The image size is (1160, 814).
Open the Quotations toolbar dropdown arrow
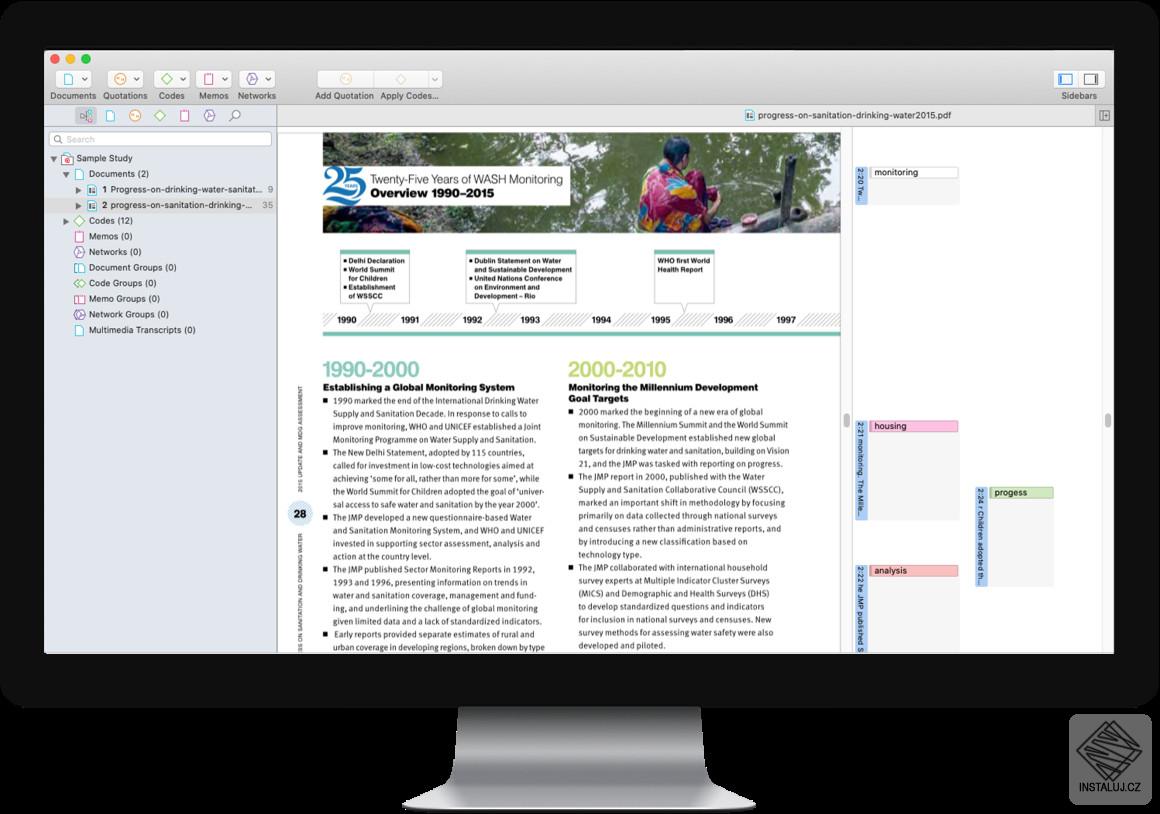point(137,79)
